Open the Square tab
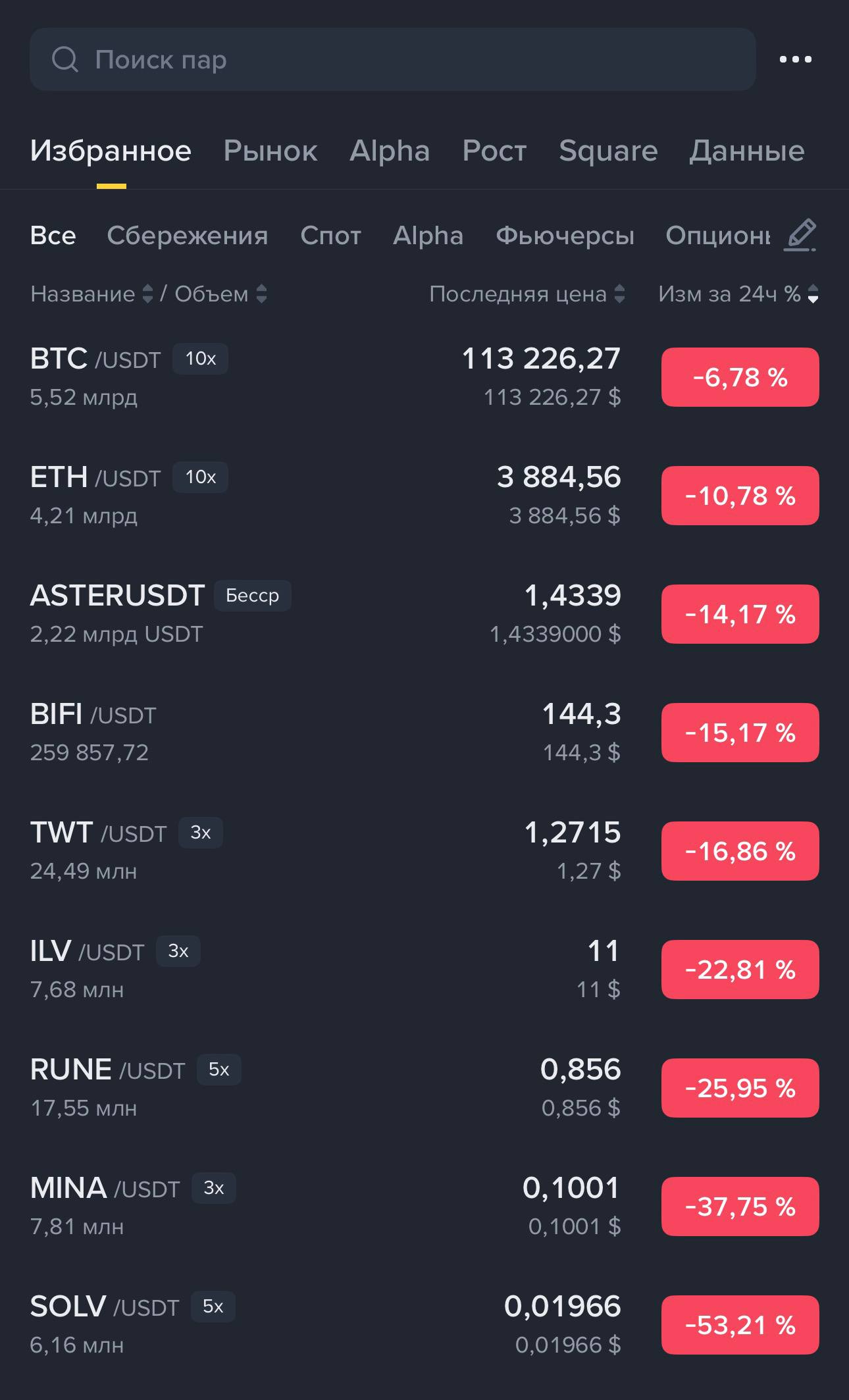 [607, 151]
